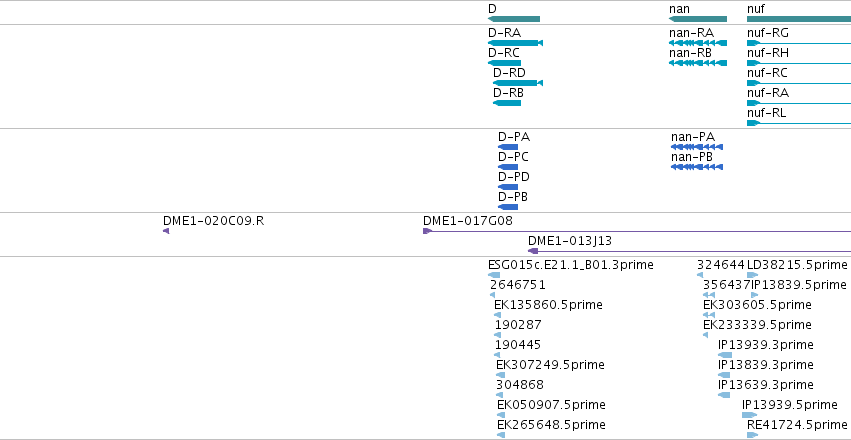Select transcript D-RD
This screenshot has width=851, height=440.
click(x=518, y=83)
